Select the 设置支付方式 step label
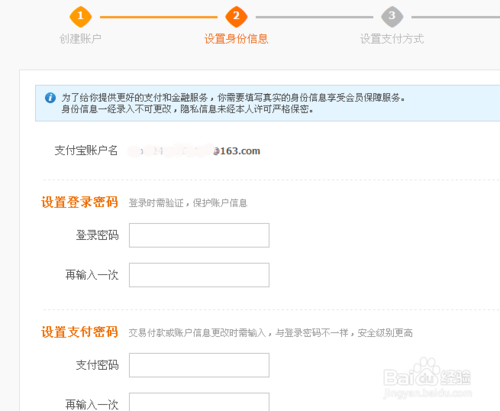Image resolution: width=500 pixels, height=411 pixels. (x=392, y=39)
